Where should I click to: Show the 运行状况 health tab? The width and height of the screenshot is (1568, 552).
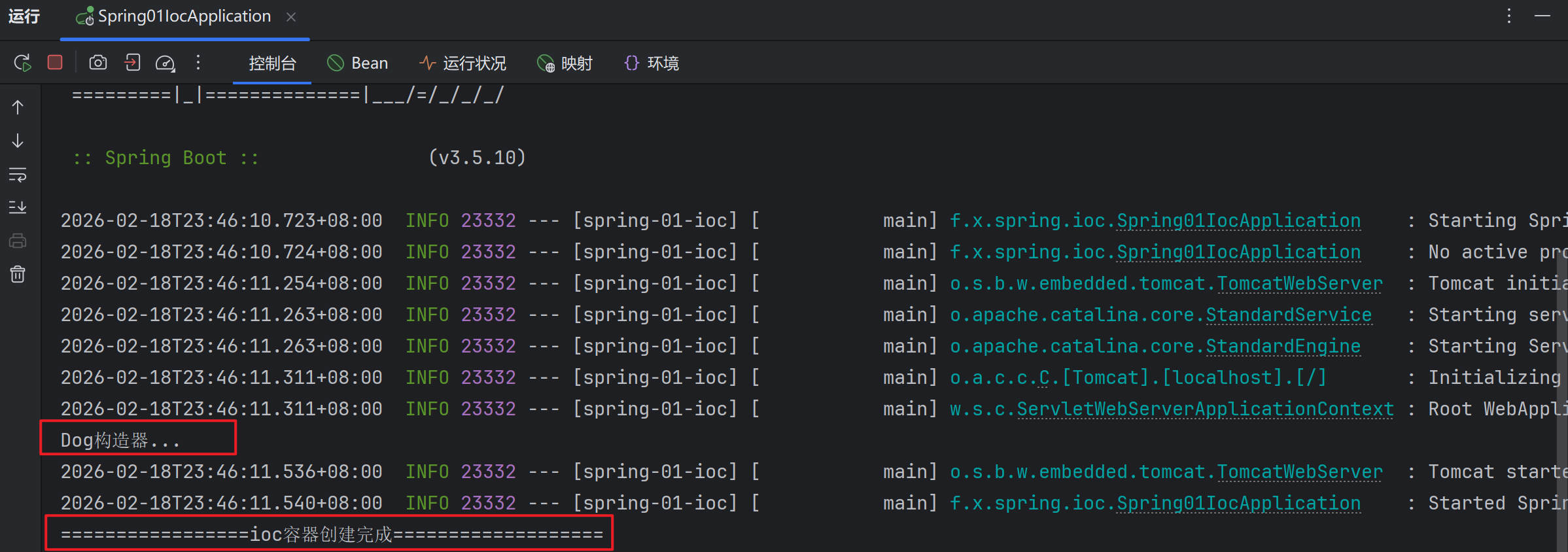462,63
